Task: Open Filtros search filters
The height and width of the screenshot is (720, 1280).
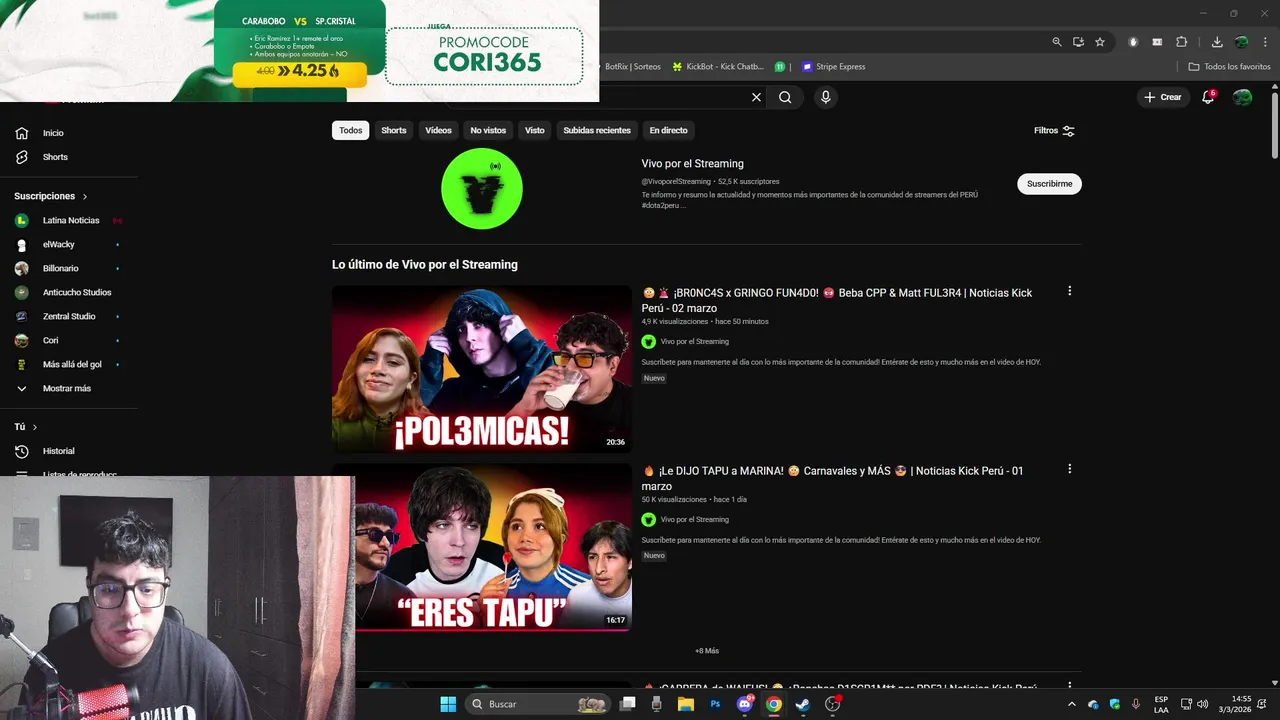Action: (1054, 130)
